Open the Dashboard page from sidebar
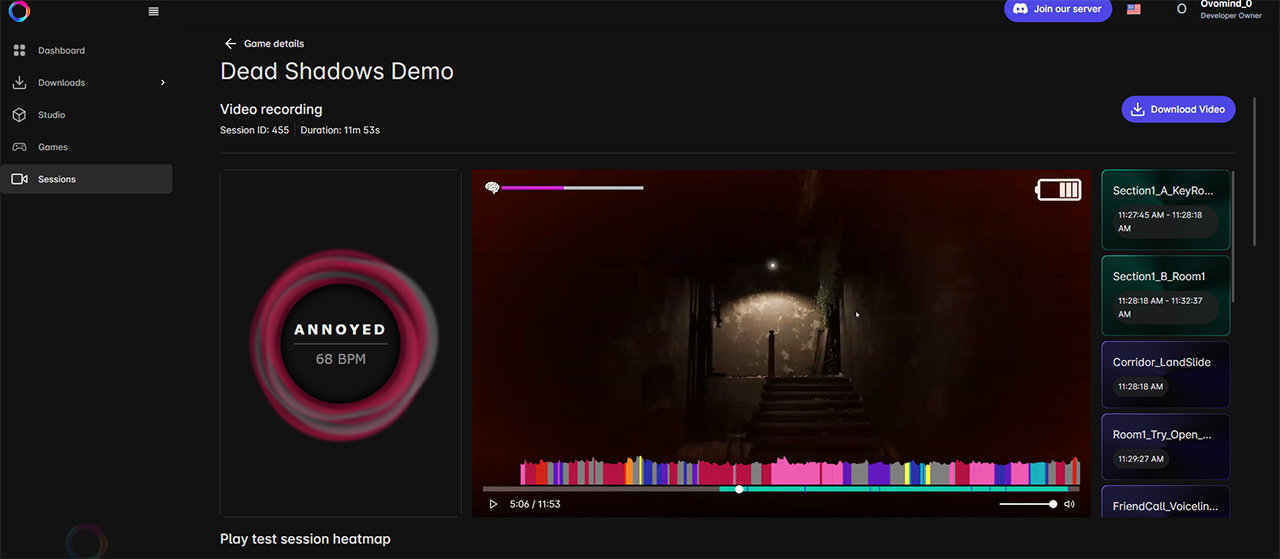The height and width of the screenshot is (559, 1280). click(61, 50)
